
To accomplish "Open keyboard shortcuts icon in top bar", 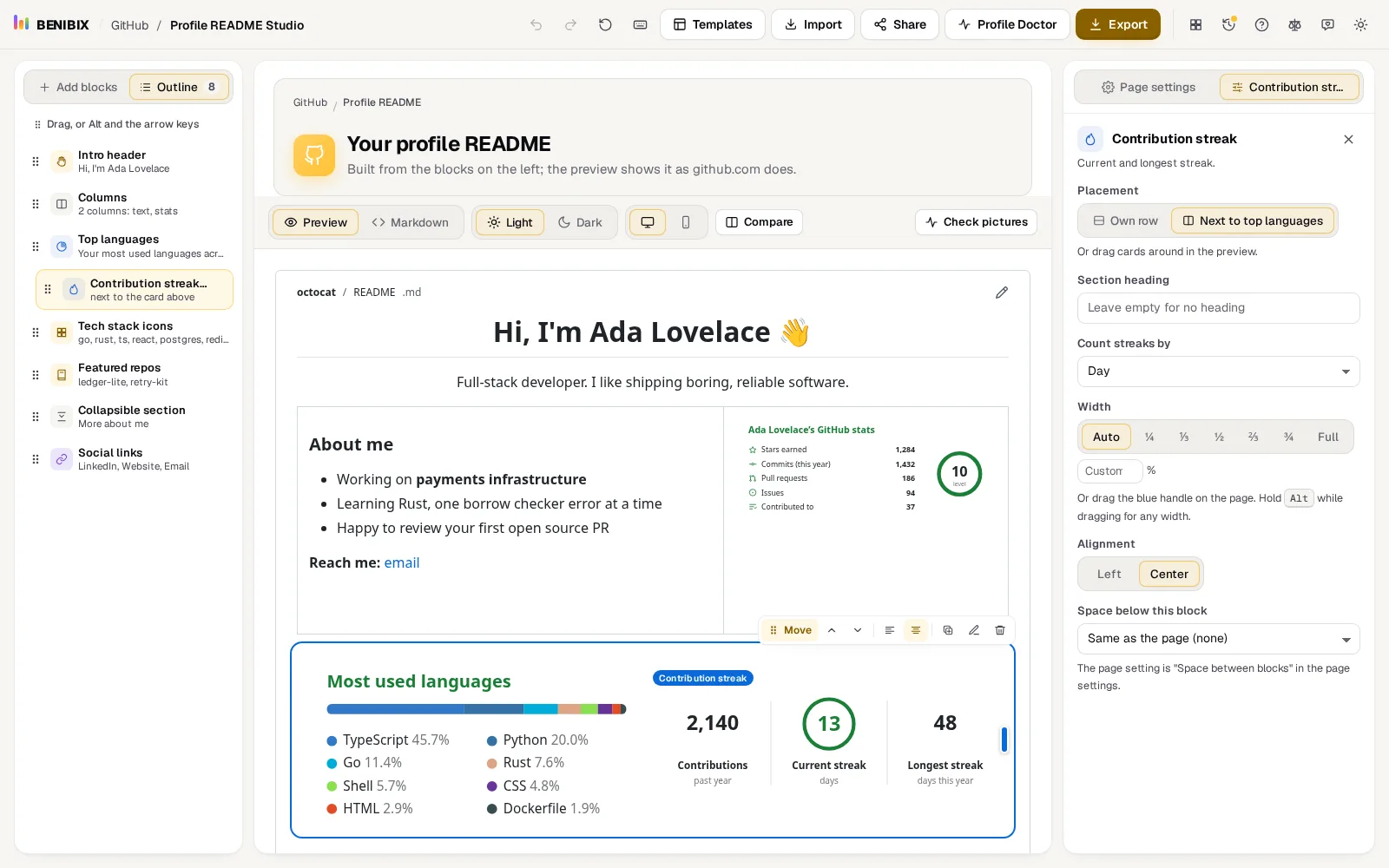I will (x=640, y=25).
